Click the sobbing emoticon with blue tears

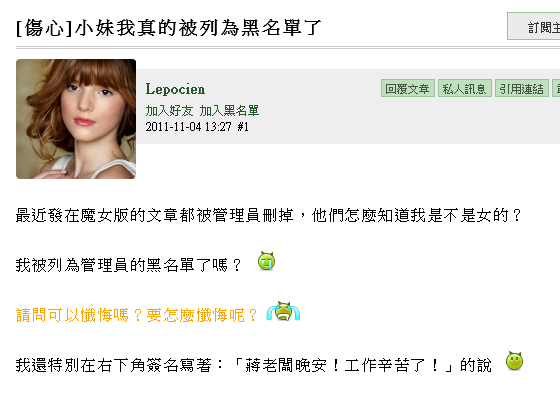coord(283,311)
